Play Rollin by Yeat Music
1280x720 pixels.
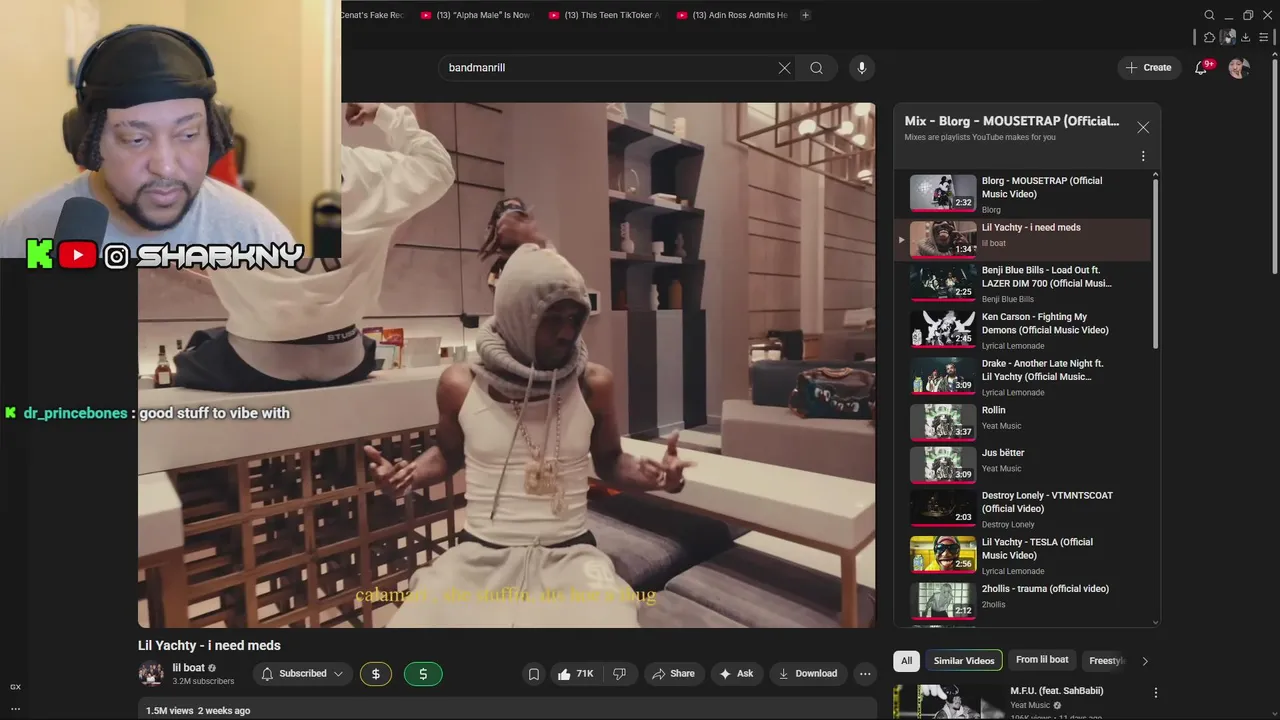pyautogui.click(x=1023, y=421)
